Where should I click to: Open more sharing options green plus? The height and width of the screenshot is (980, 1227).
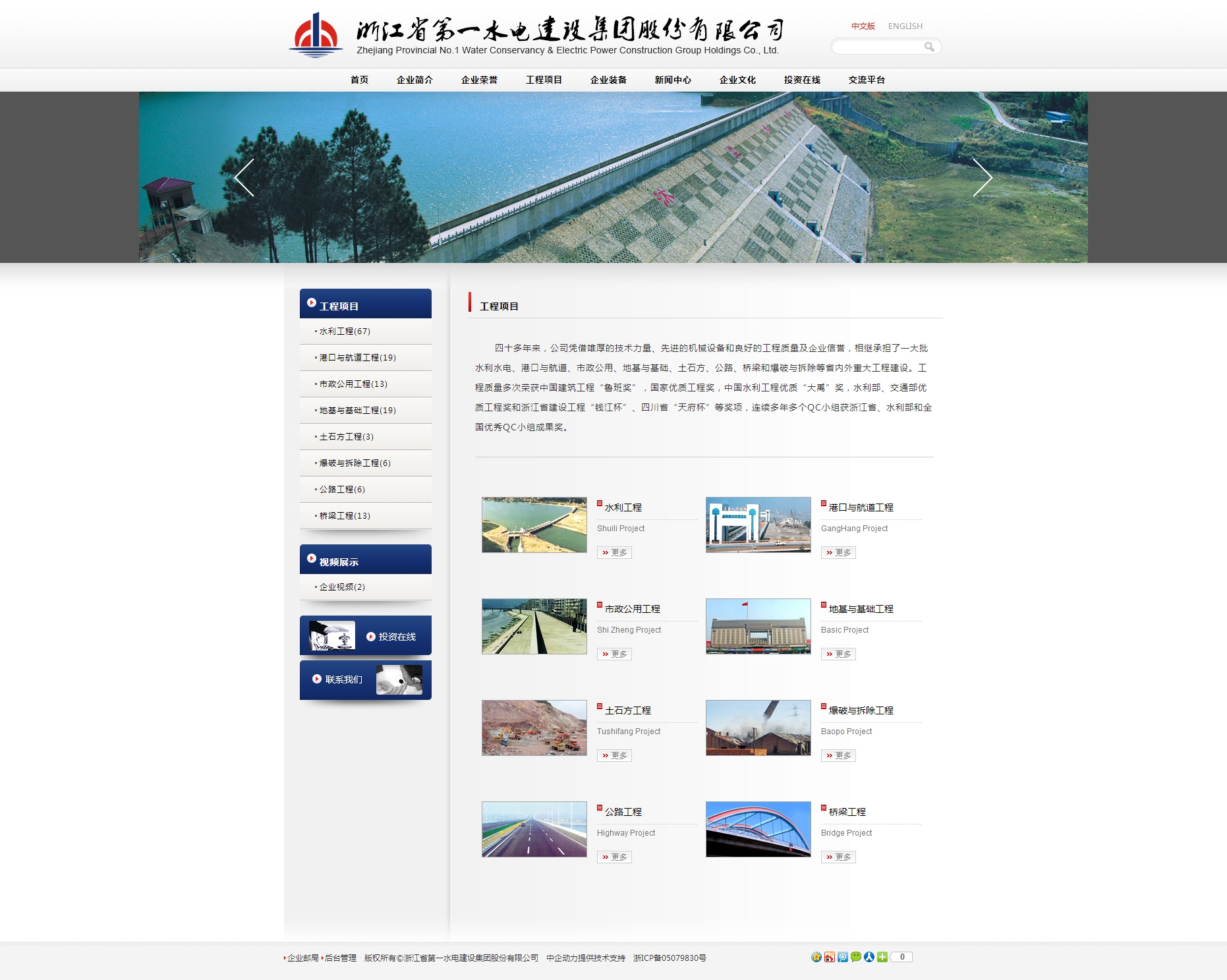[x=882, y=957]
